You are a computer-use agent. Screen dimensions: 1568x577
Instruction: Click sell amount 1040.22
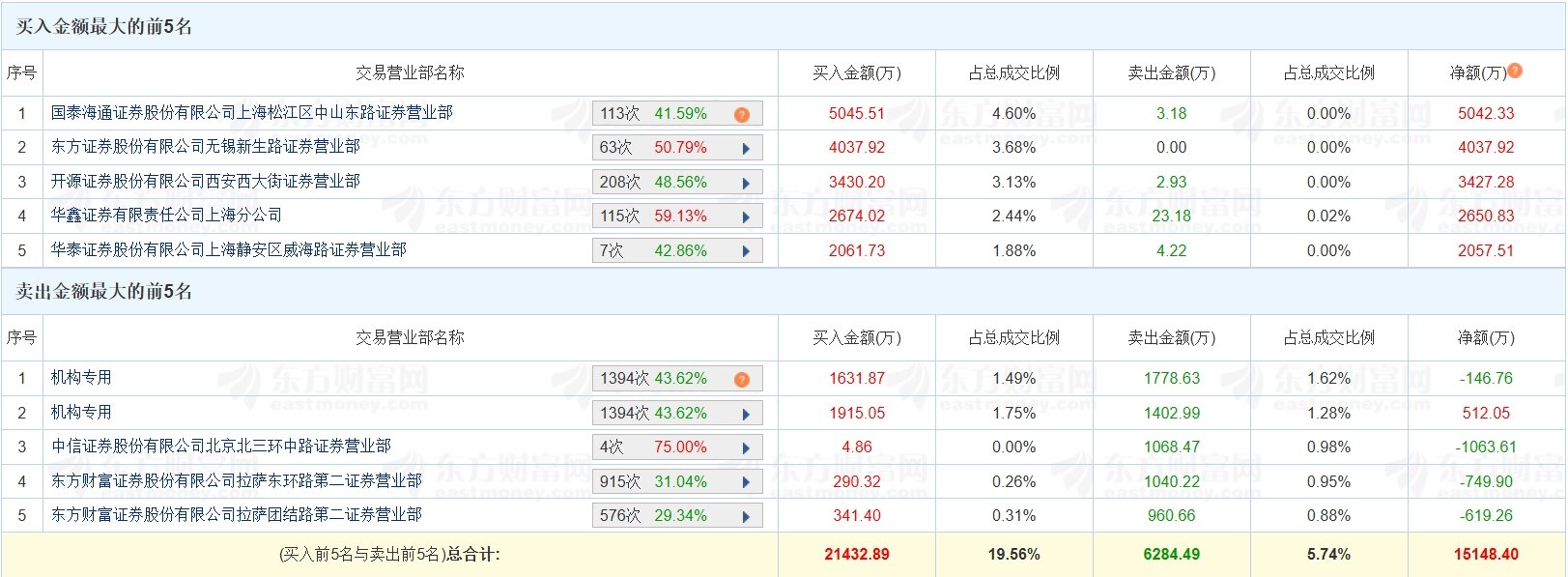[1172, 481]
